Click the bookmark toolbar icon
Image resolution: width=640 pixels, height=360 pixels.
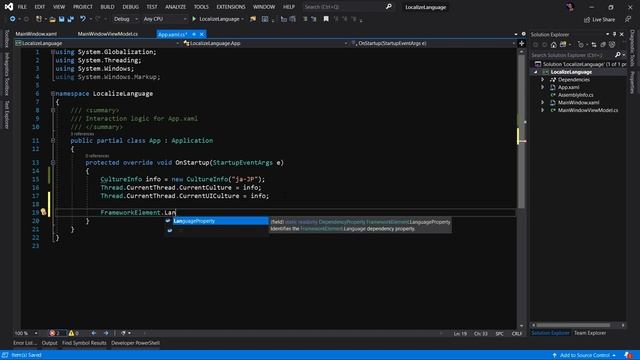pyautogui.click(x=326, y=19)
